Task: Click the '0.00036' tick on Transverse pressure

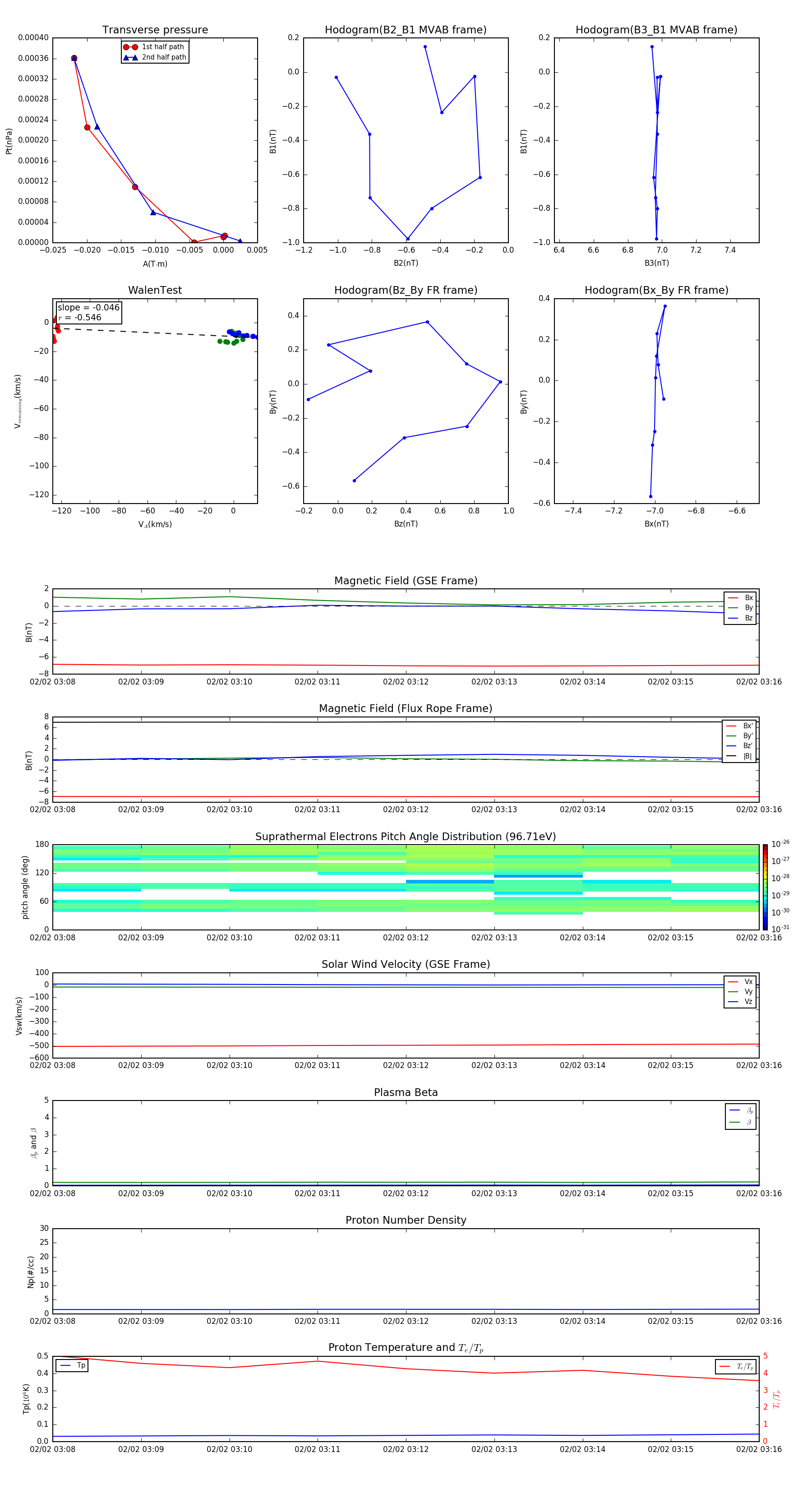Action: click(x=33, y=58)
